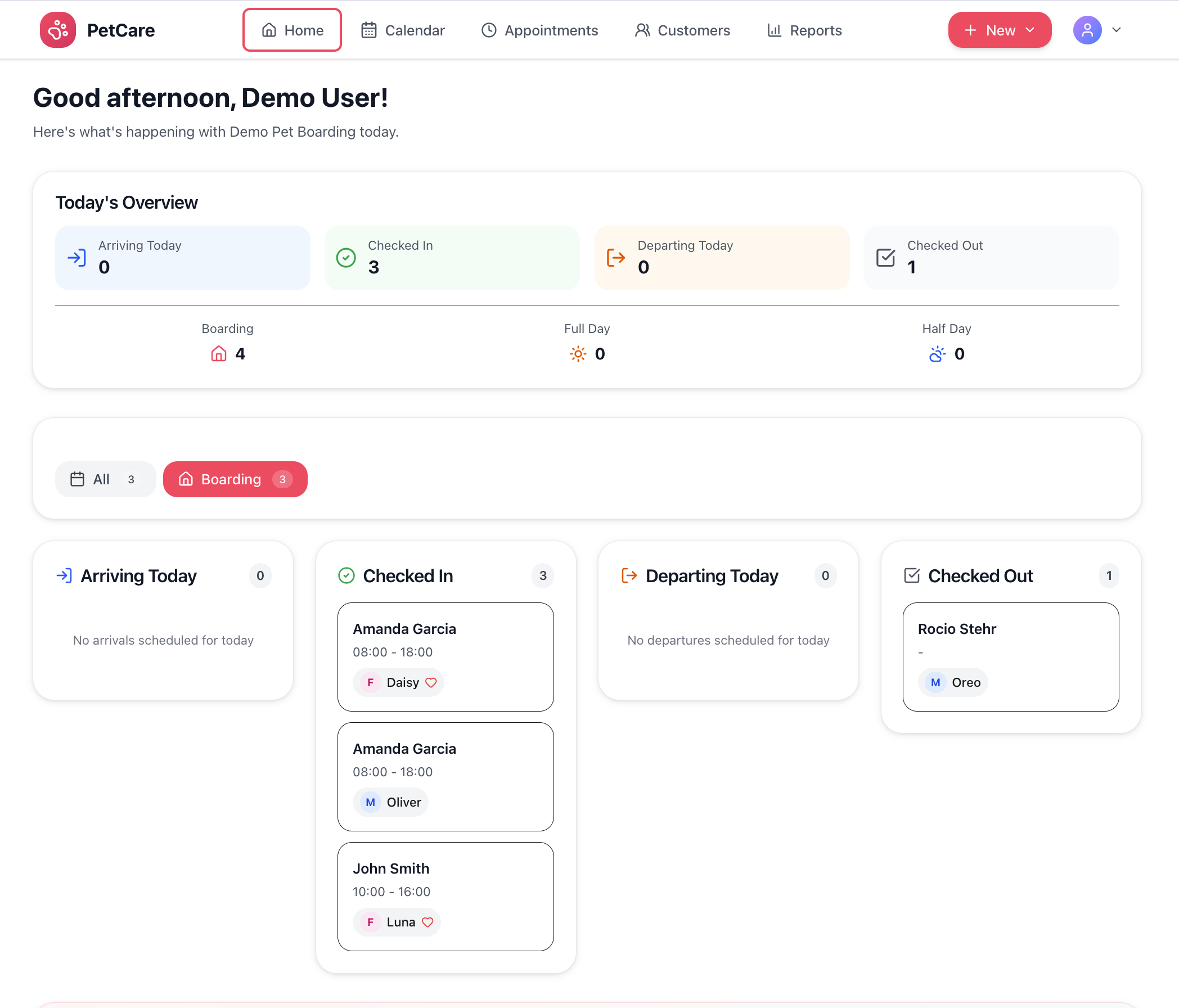
Task: Open the Boarding filter with count 3
Action: coord(235,479)
